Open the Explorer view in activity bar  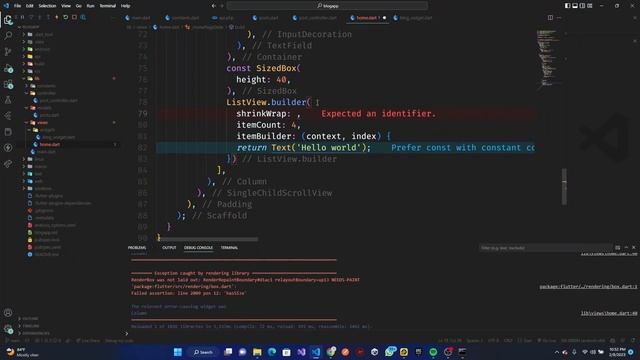[x=8, y=20]
